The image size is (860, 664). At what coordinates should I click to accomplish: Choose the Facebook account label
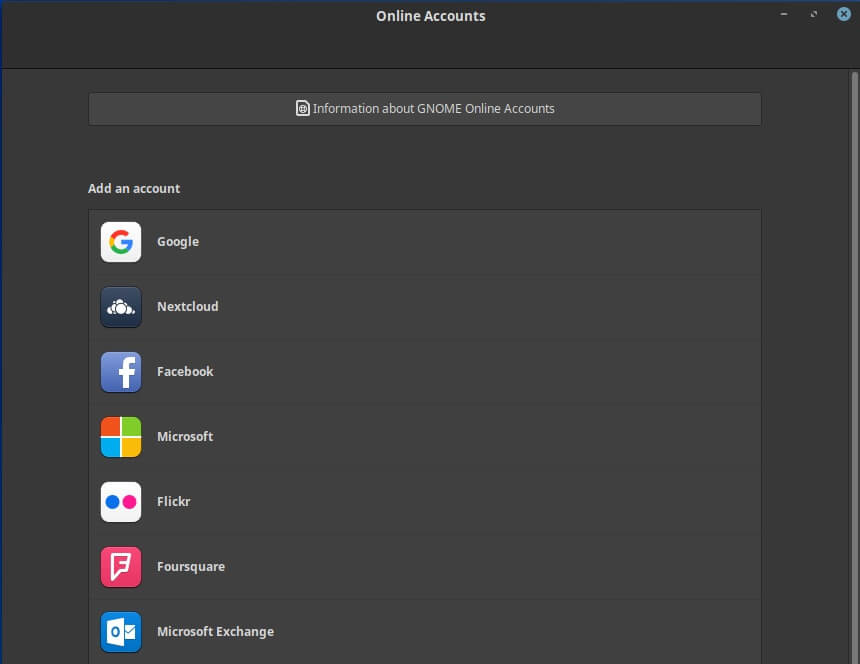coord(185,372)
